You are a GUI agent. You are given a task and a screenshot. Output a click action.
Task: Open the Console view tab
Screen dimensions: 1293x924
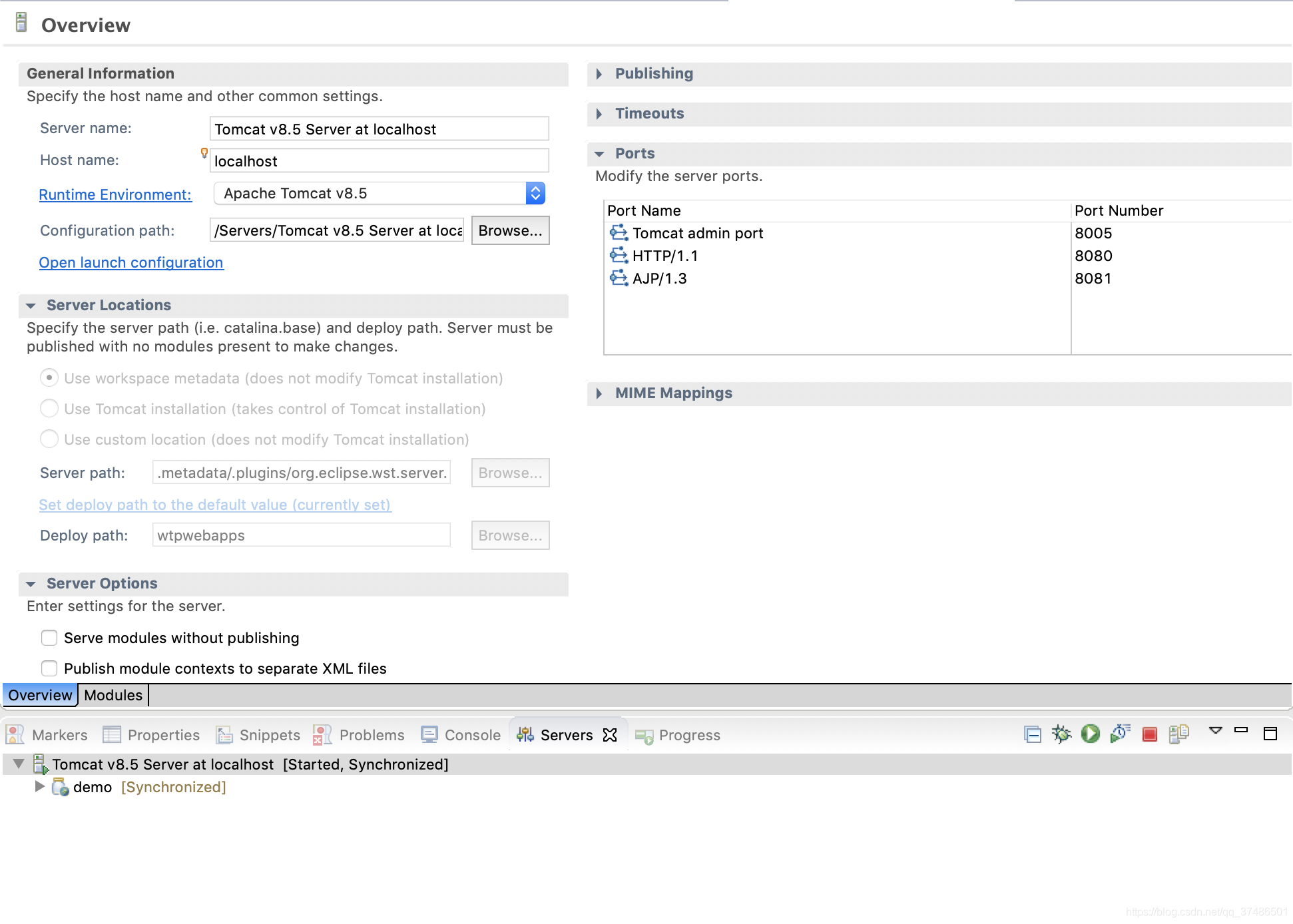tap(461, 735)
